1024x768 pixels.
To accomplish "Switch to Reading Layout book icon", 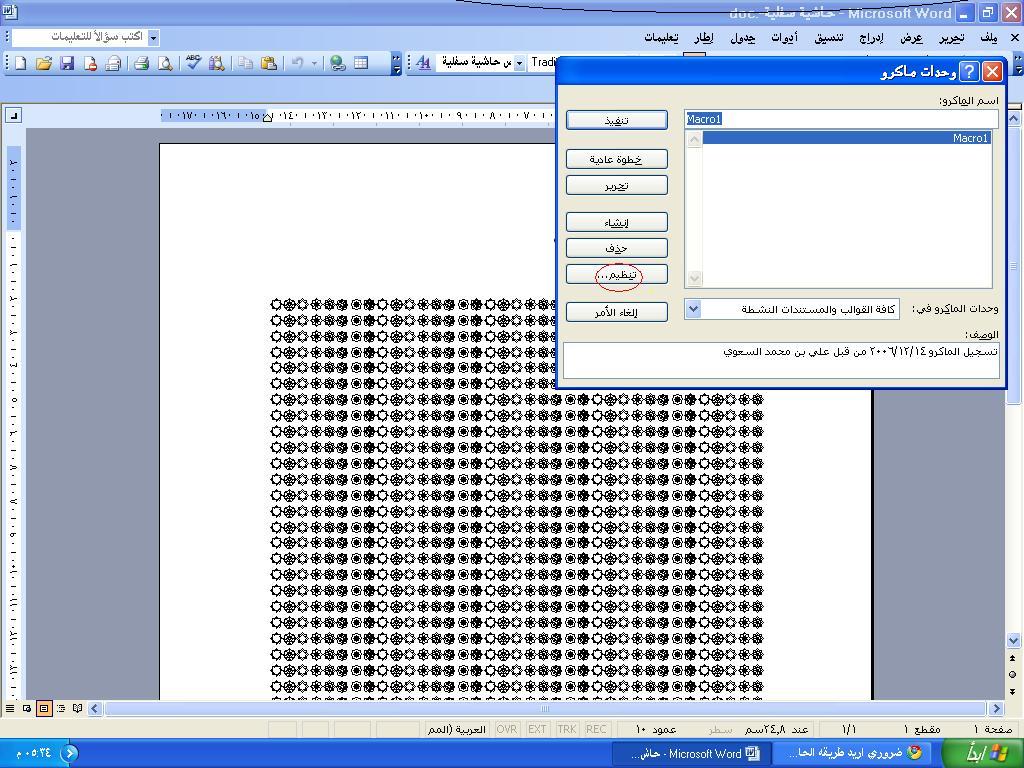I will [x=78, y=709].
